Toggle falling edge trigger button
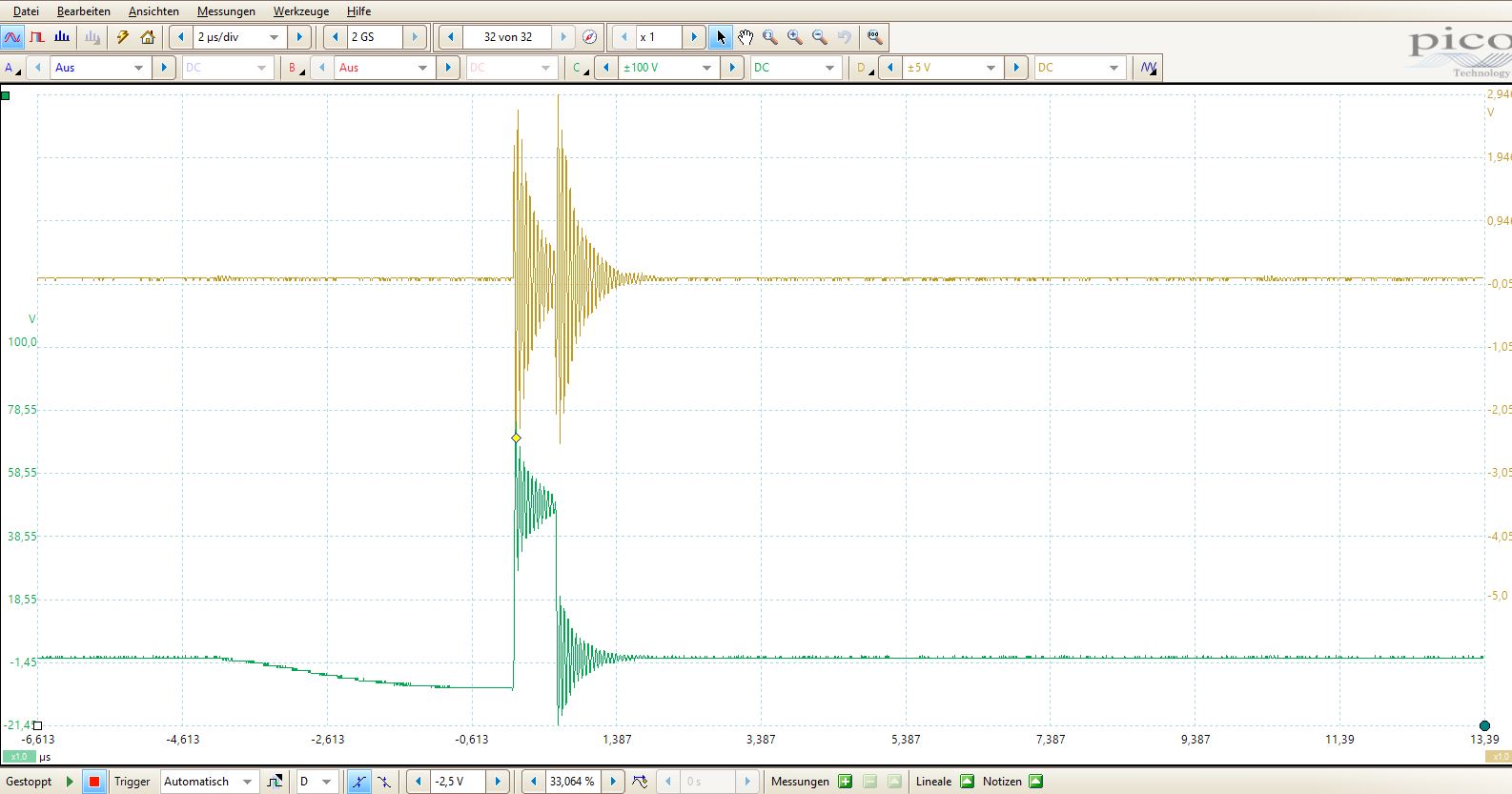This screenshot has width=1512, height=794. [383, 782]
